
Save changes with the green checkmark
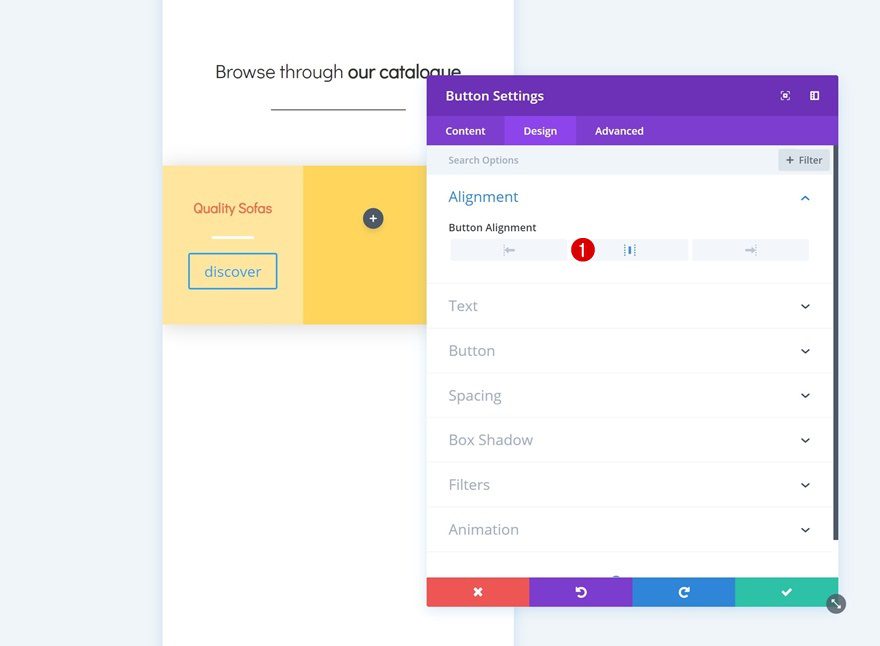point(786,591)
